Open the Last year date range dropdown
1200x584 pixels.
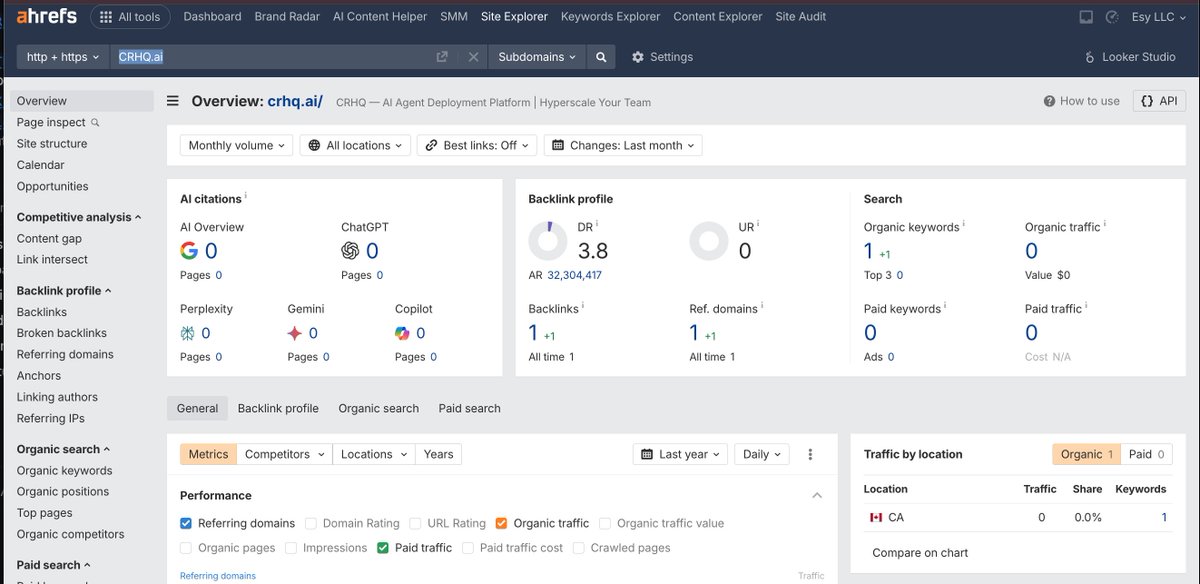pyautogui.click(x=681, y=454)
